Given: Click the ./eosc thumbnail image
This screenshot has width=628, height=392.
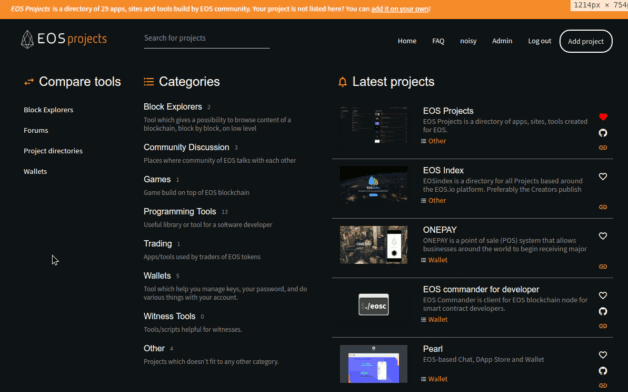Looking at the screenshot, I should coord(374,304).
